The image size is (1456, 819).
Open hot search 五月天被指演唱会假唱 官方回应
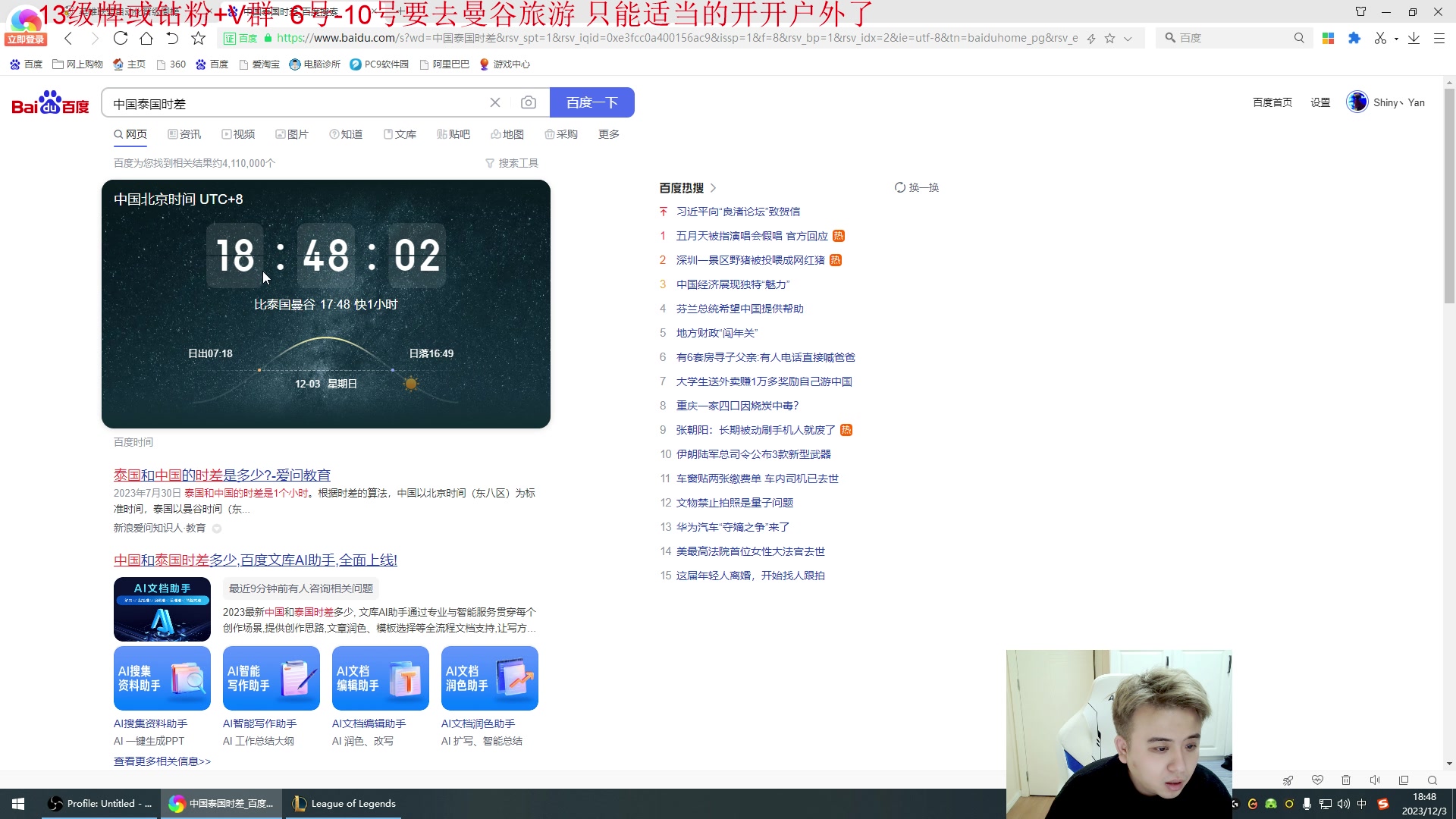[x=752, y=236]
